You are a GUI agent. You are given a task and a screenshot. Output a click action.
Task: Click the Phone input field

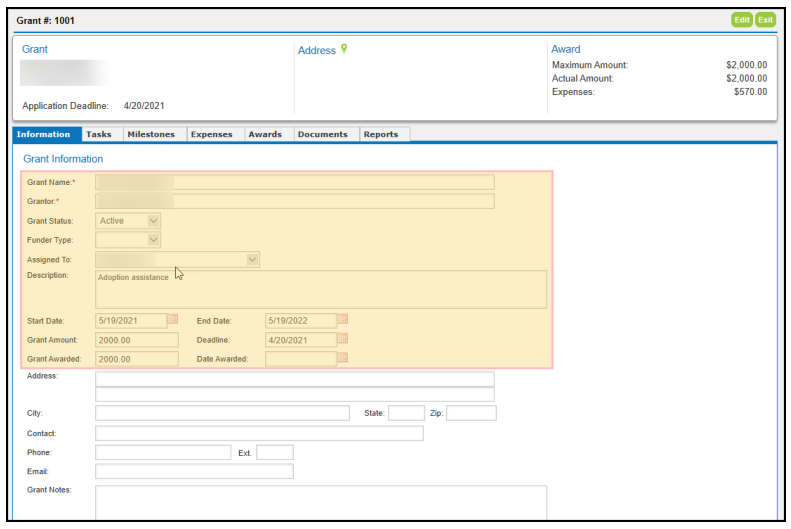163,452
